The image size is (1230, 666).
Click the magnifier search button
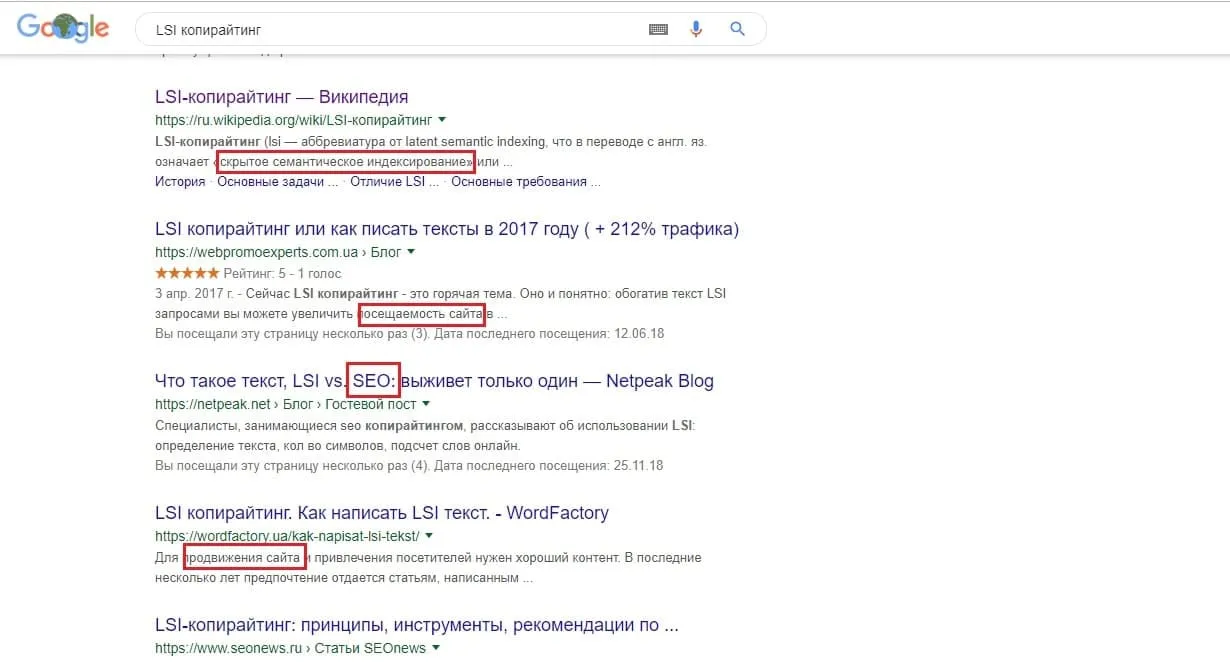738,29
